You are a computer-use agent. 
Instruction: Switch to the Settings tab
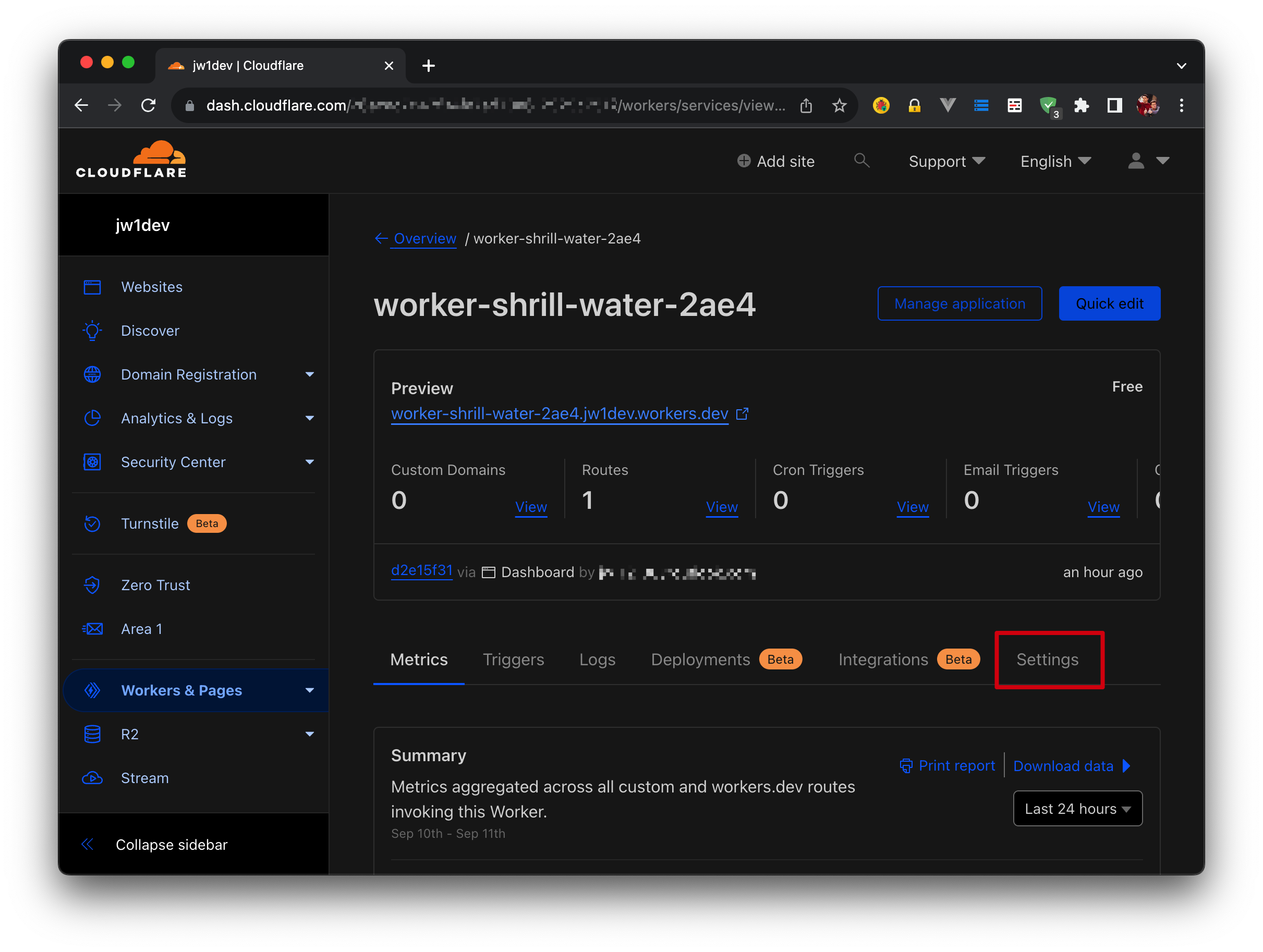(x=1047, y=659)
